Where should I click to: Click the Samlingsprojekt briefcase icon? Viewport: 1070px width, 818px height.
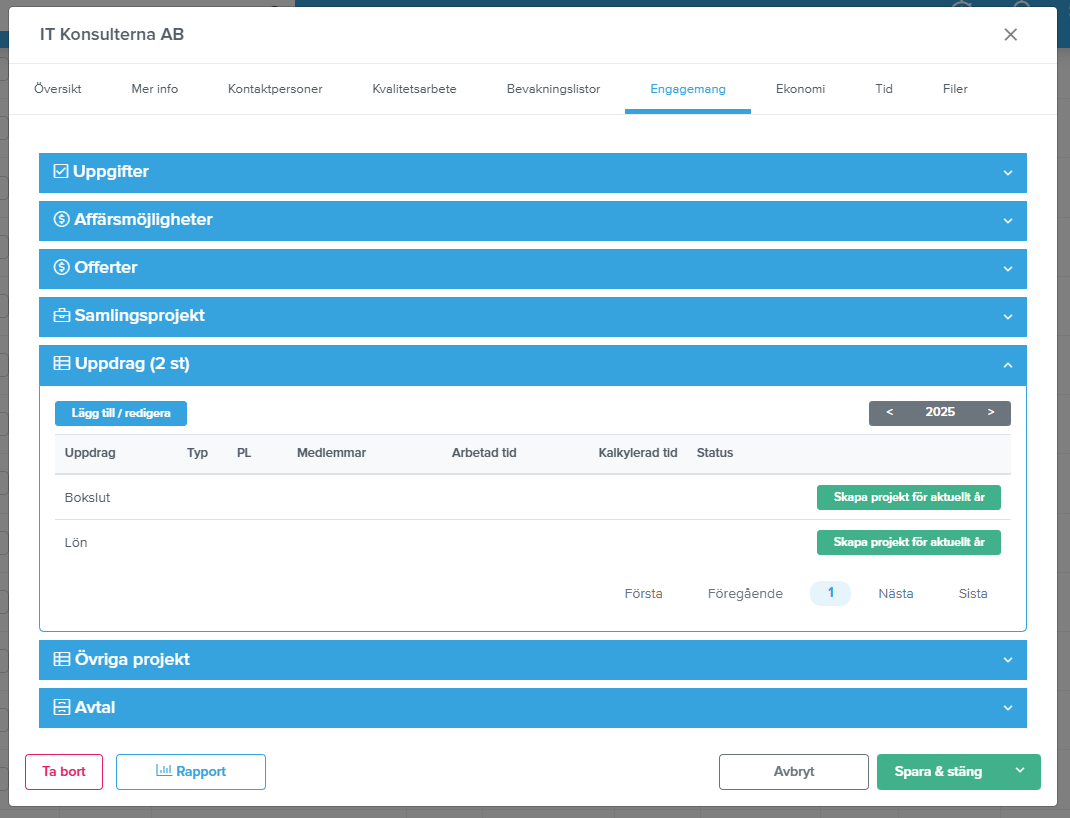click(x=62, y=316)
